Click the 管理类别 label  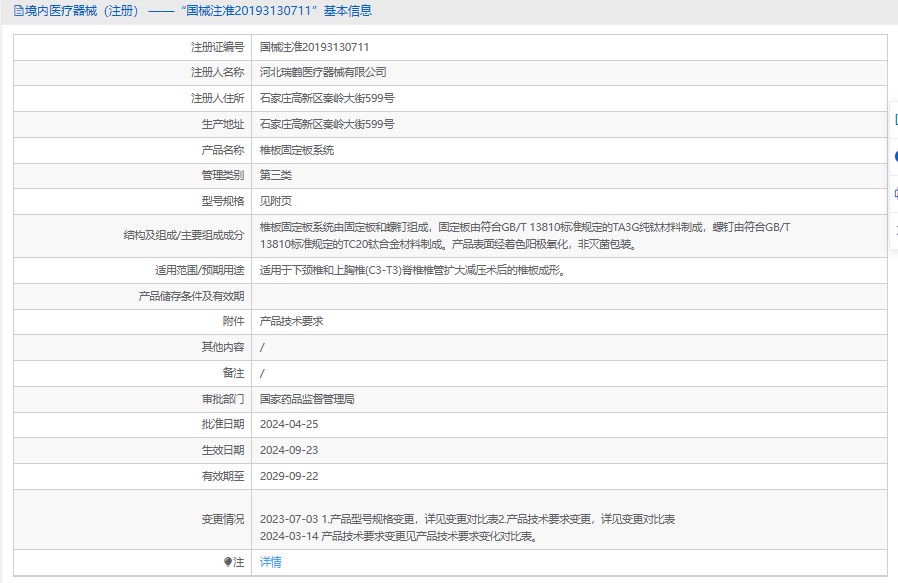pos(223,175)
